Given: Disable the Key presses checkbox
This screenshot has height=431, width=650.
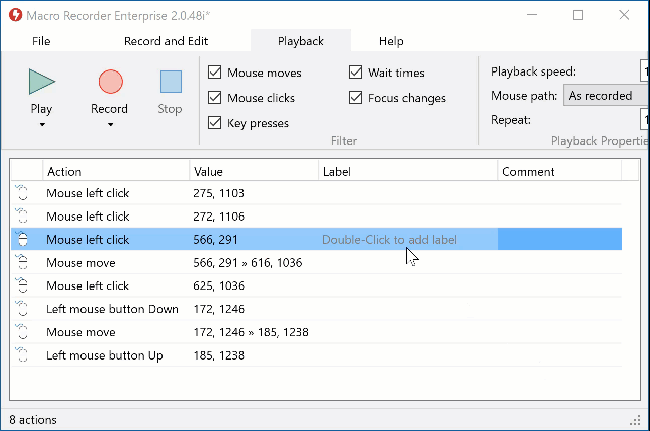Looking at the screenshot, I should (x=215, y=123).
